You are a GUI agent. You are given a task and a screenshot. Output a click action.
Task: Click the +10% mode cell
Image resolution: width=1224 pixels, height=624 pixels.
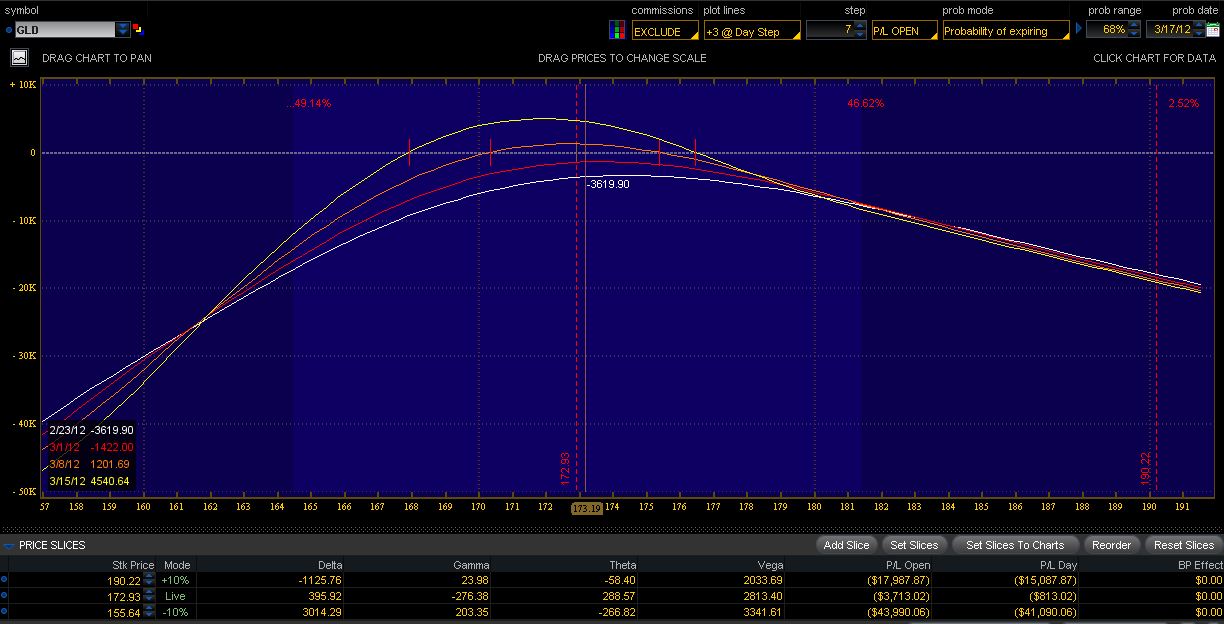[x=176, y=579]
